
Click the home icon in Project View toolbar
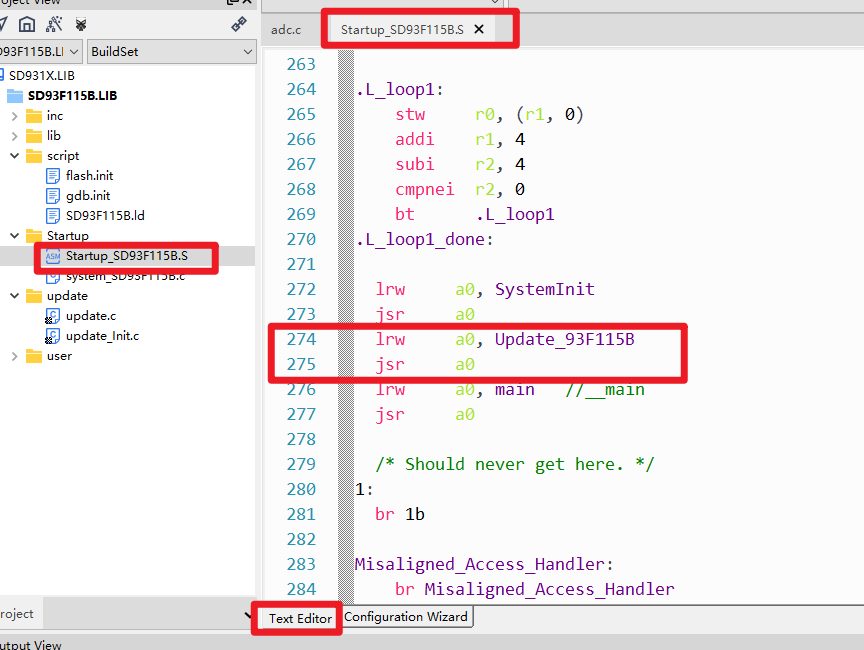click(x=27, y=23)
